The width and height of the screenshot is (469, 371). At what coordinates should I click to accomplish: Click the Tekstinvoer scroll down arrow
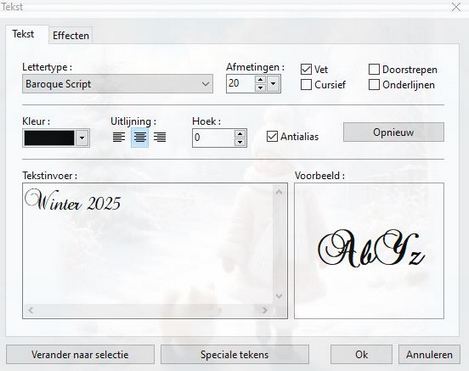point(279,296)
